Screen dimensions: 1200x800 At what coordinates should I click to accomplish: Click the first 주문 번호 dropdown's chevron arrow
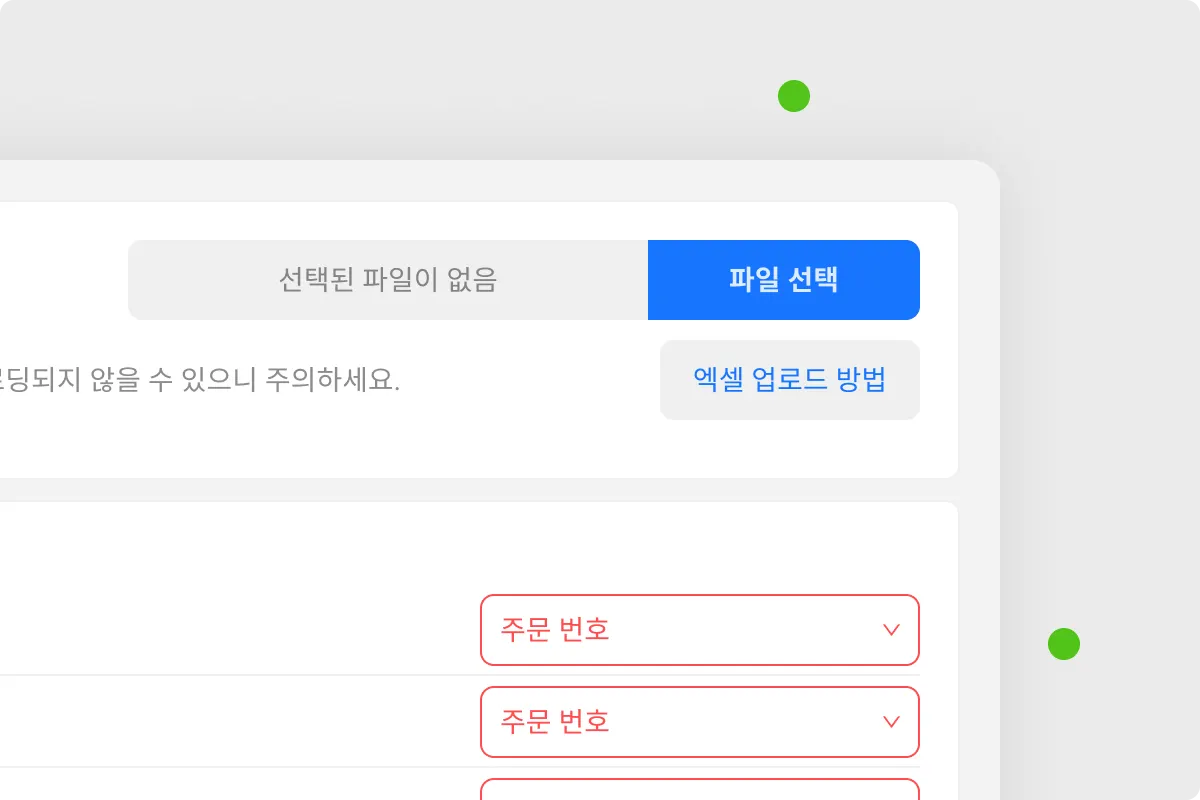(891, 630)
